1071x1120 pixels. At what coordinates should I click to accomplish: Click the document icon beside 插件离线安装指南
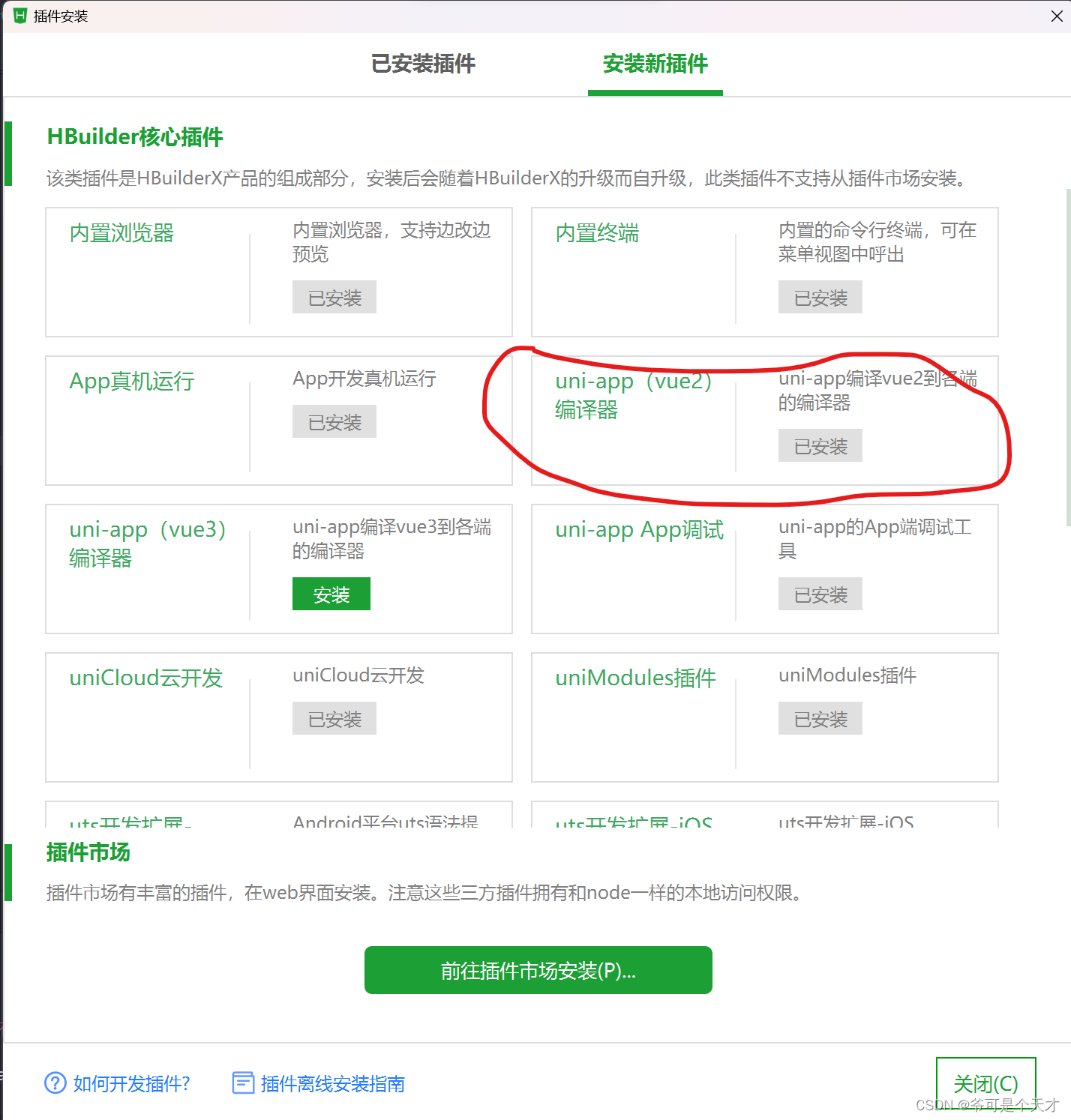[x=243, y=1083]
